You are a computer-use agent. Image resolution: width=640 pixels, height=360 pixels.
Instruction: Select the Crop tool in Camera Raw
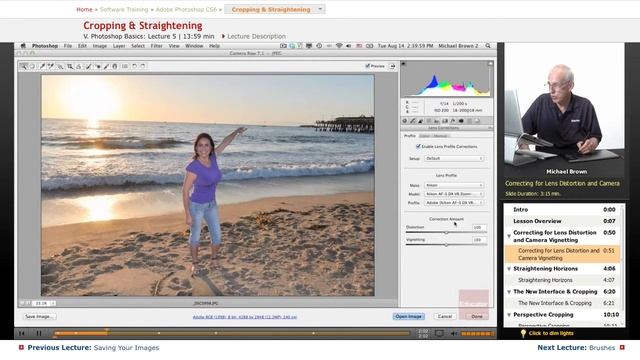[70, 66]
